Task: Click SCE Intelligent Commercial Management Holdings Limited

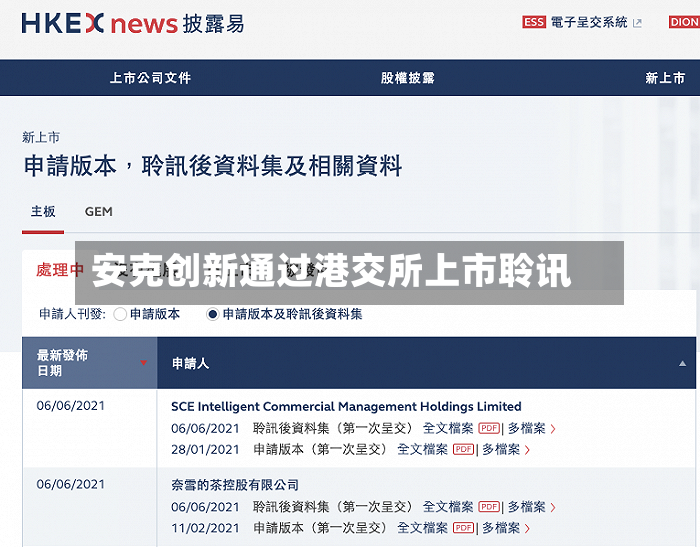Action: coord(346,406)
